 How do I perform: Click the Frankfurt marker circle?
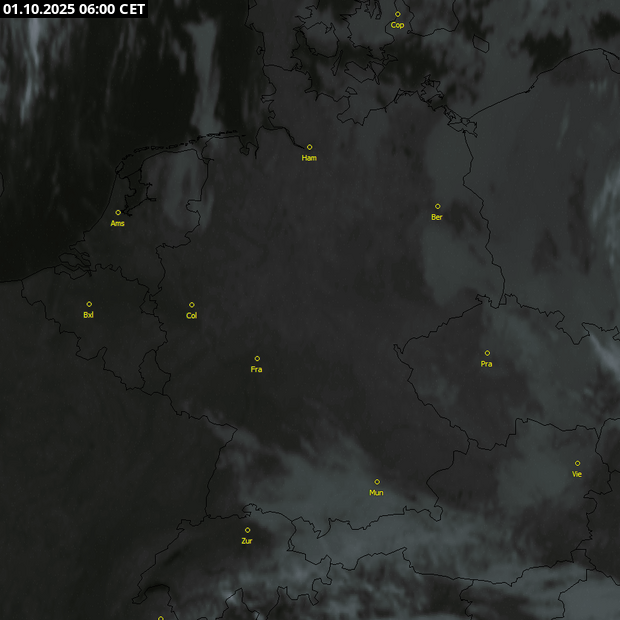[257, 358]
